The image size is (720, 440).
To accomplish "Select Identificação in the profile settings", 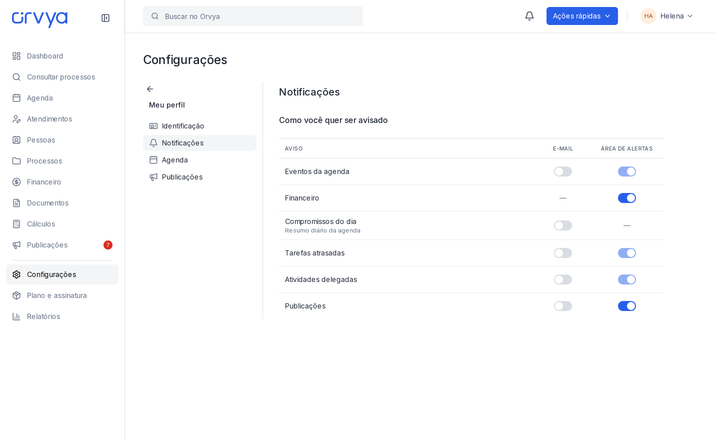I will tap(200, 126).
